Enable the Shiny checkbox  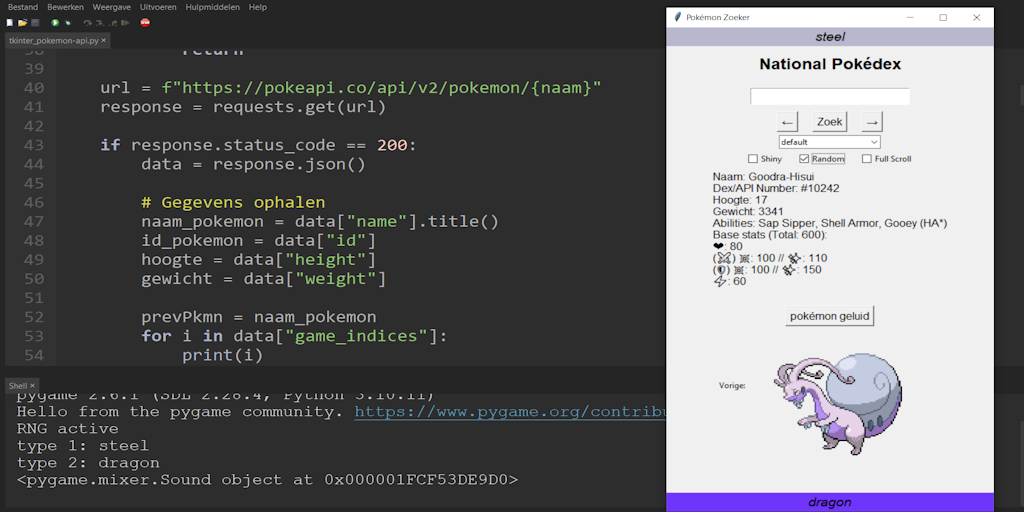(x=753, y=159)
